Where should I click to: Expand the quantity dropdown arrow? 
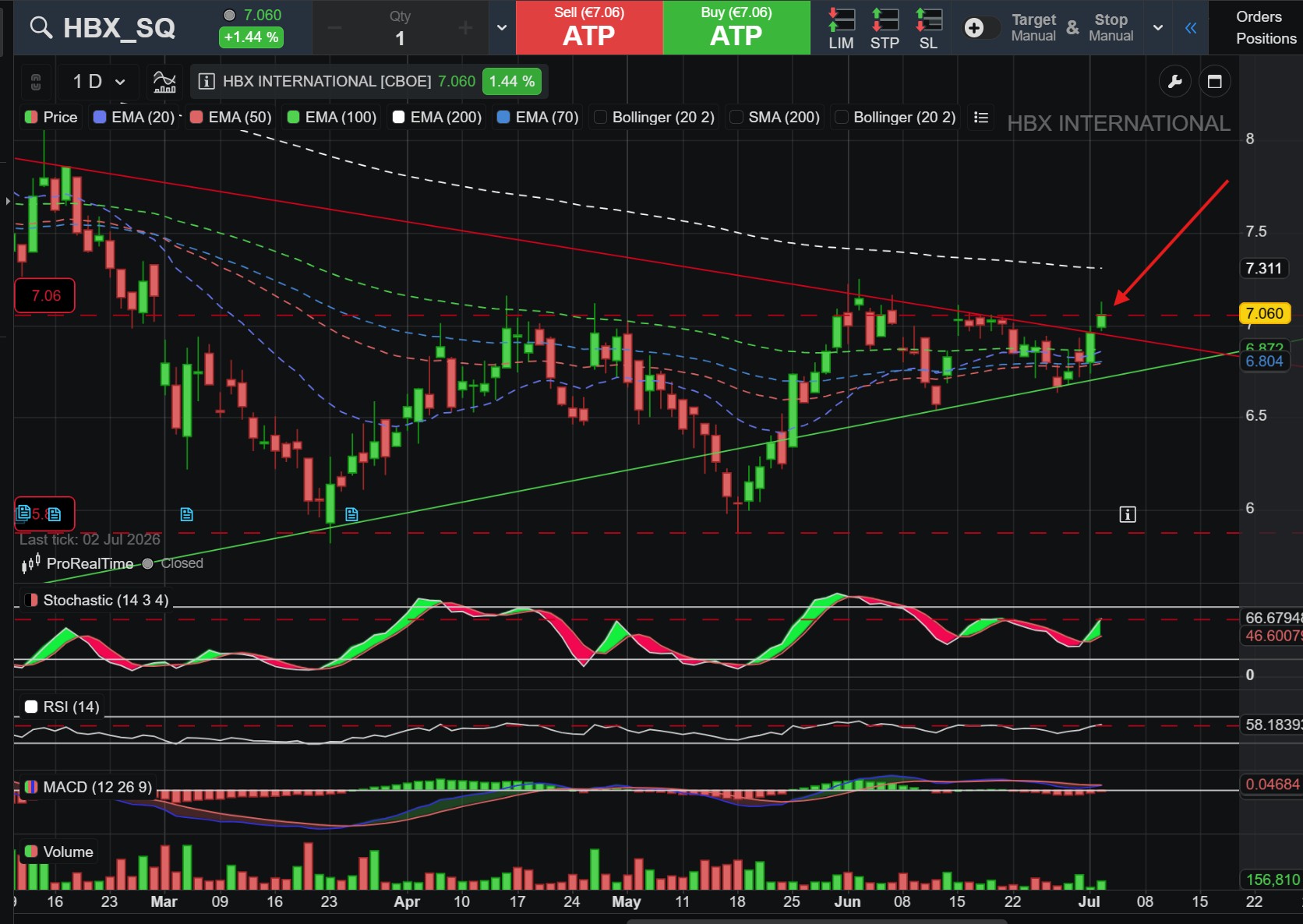(502, 28)
